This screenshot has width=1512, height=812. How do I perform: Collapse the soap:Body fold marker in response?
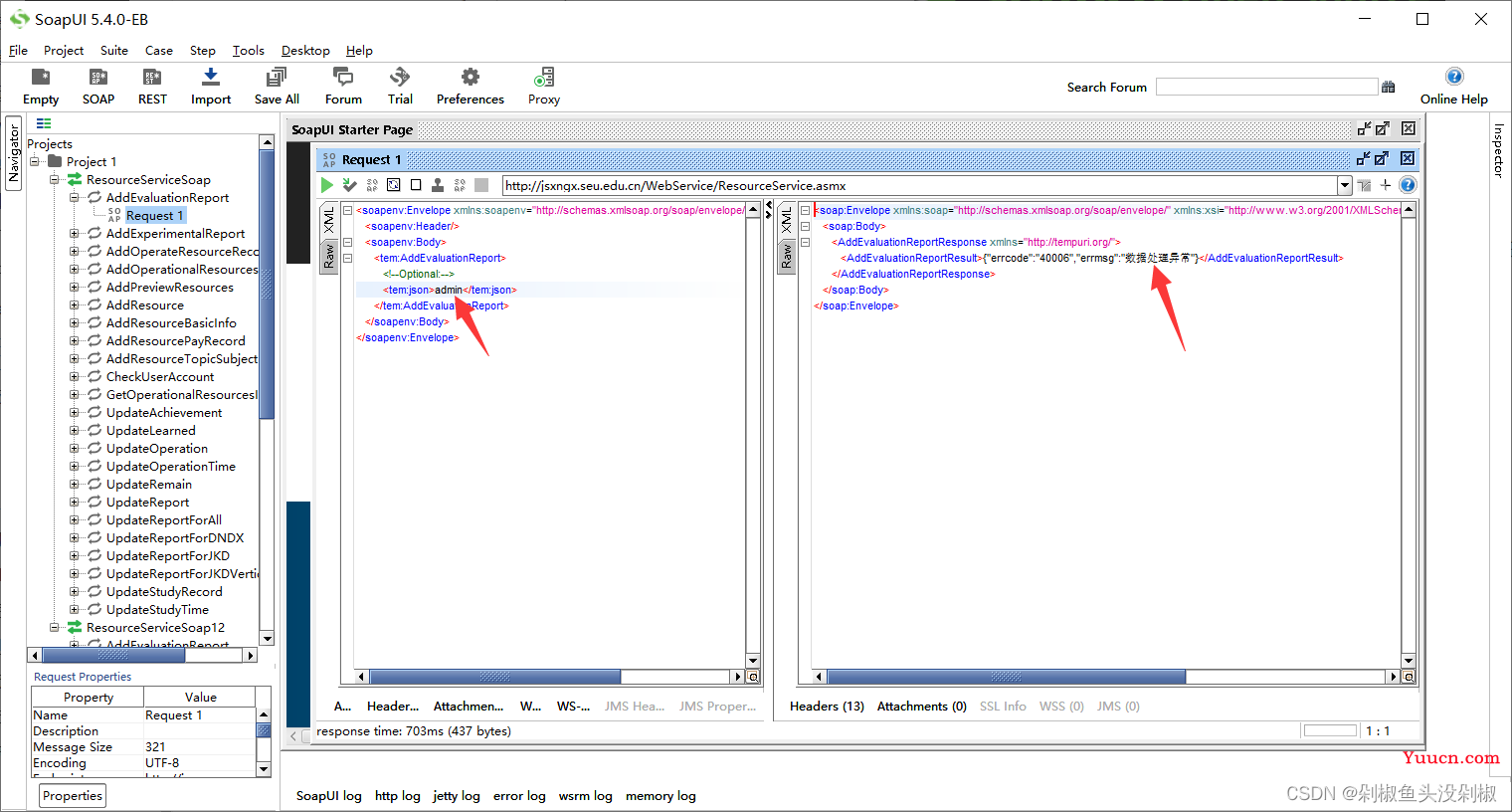pyautogui.click(x=805, y=226)
